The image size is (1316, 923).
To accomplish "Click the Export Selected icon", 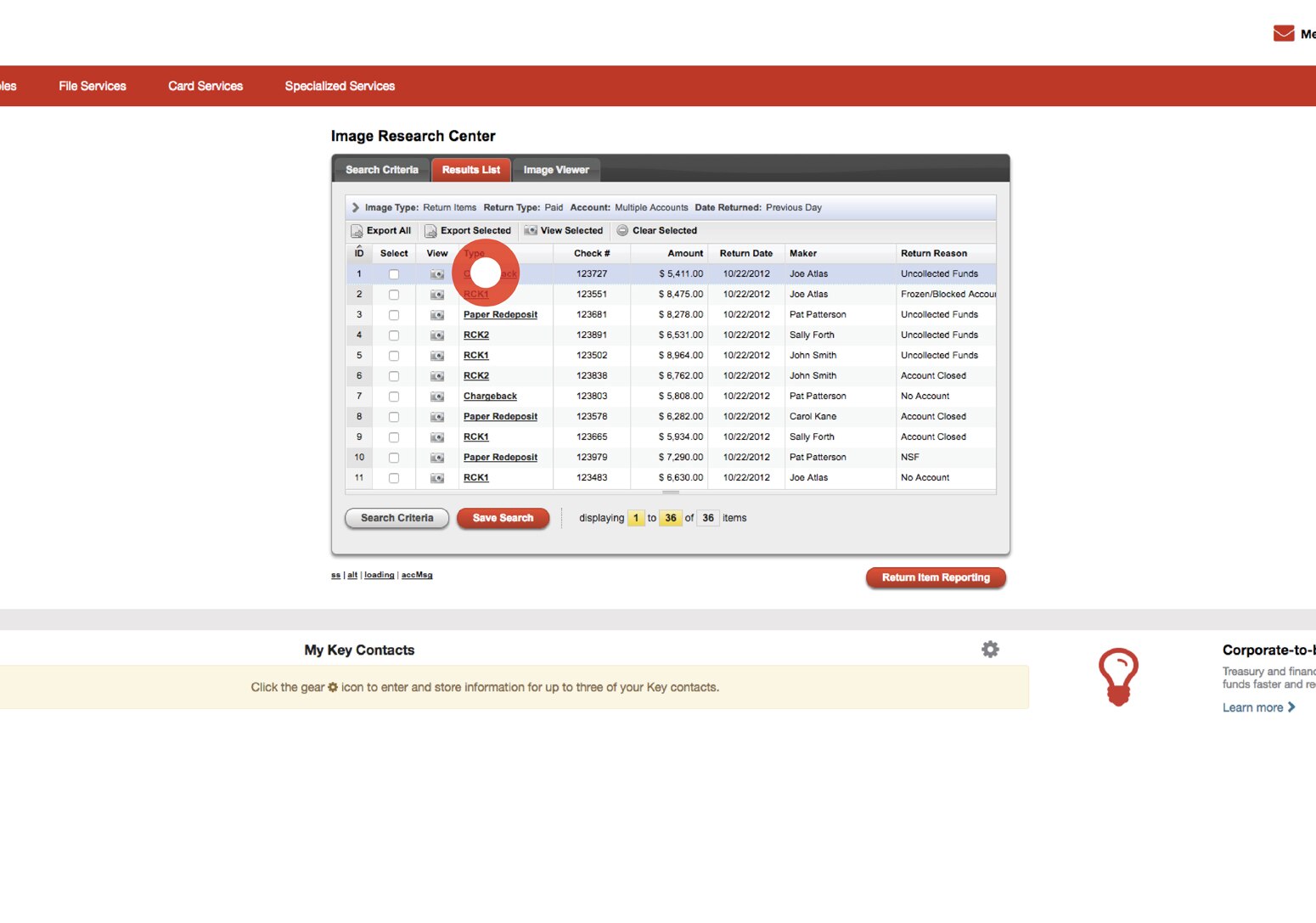I will [430, 230].
